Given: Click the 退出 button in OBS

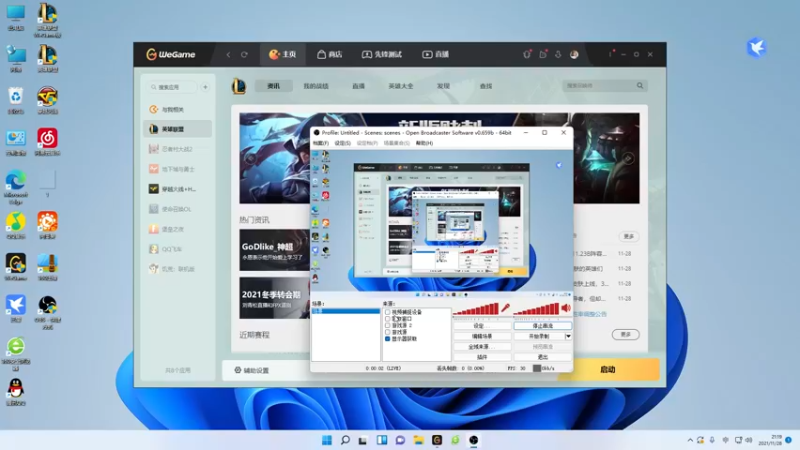Looking at the screenshot, I should coord(542,357).
